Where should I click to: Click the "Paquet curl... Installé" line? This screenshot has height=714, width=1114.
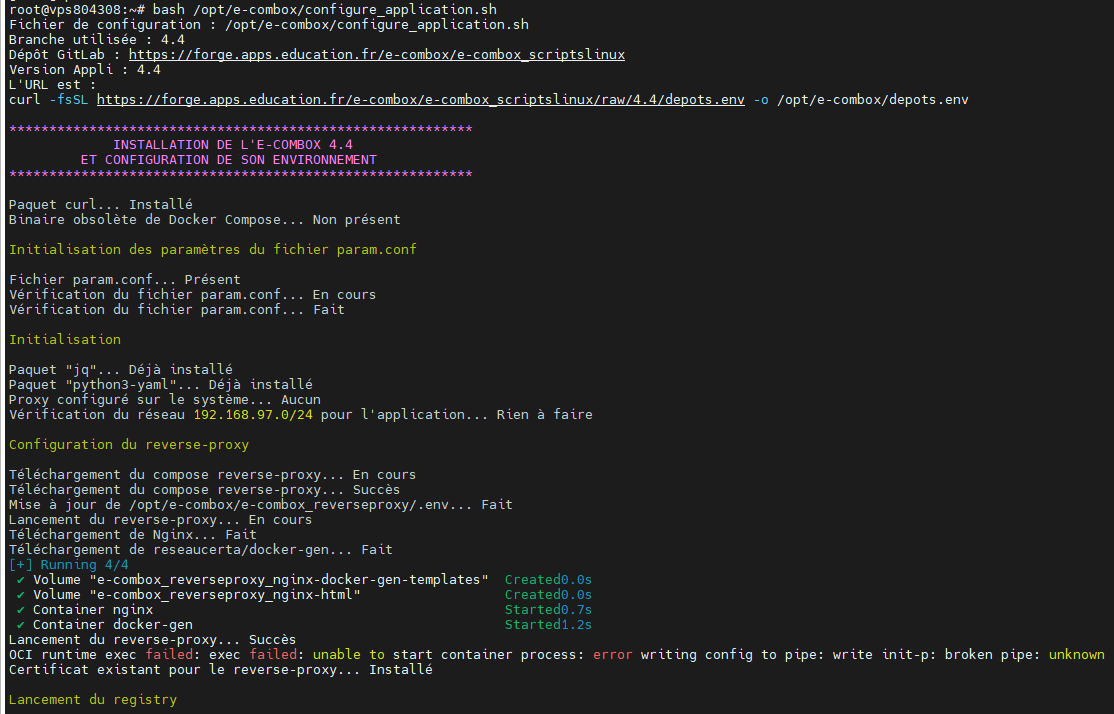(x=101, y=205)
